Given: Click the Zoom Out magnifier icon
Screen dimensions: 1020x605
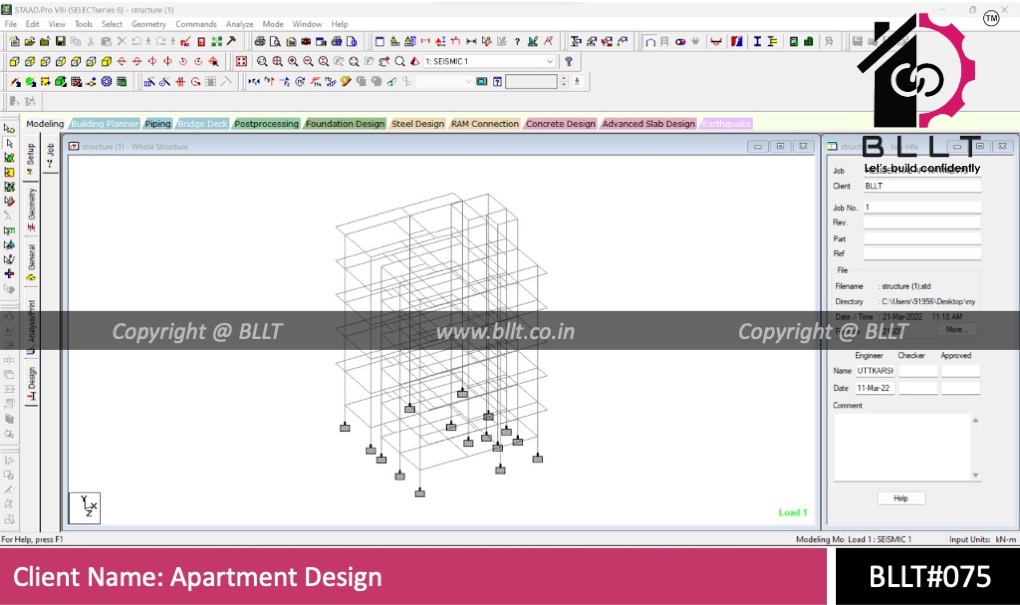Looking at the screenshot, I should [x=308, y=61].
